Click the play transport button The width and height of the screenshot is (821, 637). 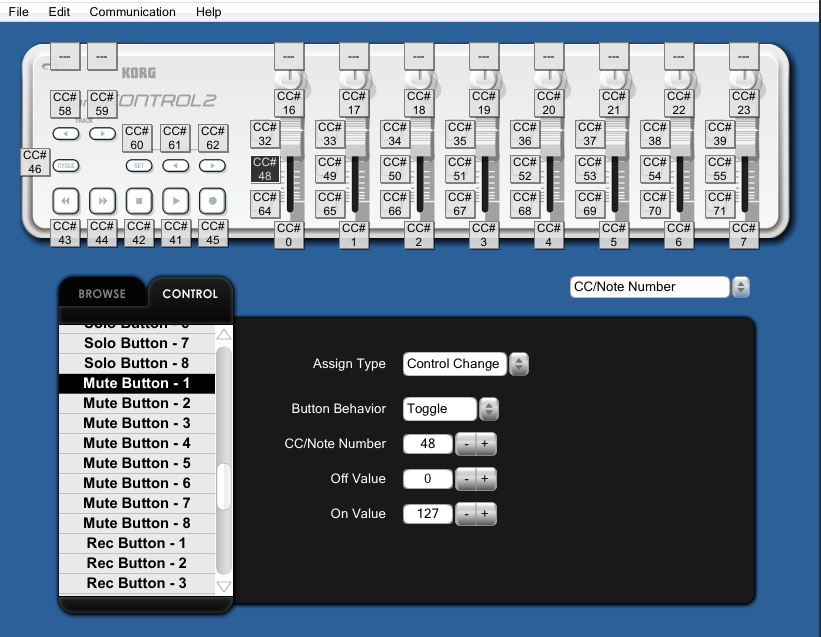click(x=175, y=200)
